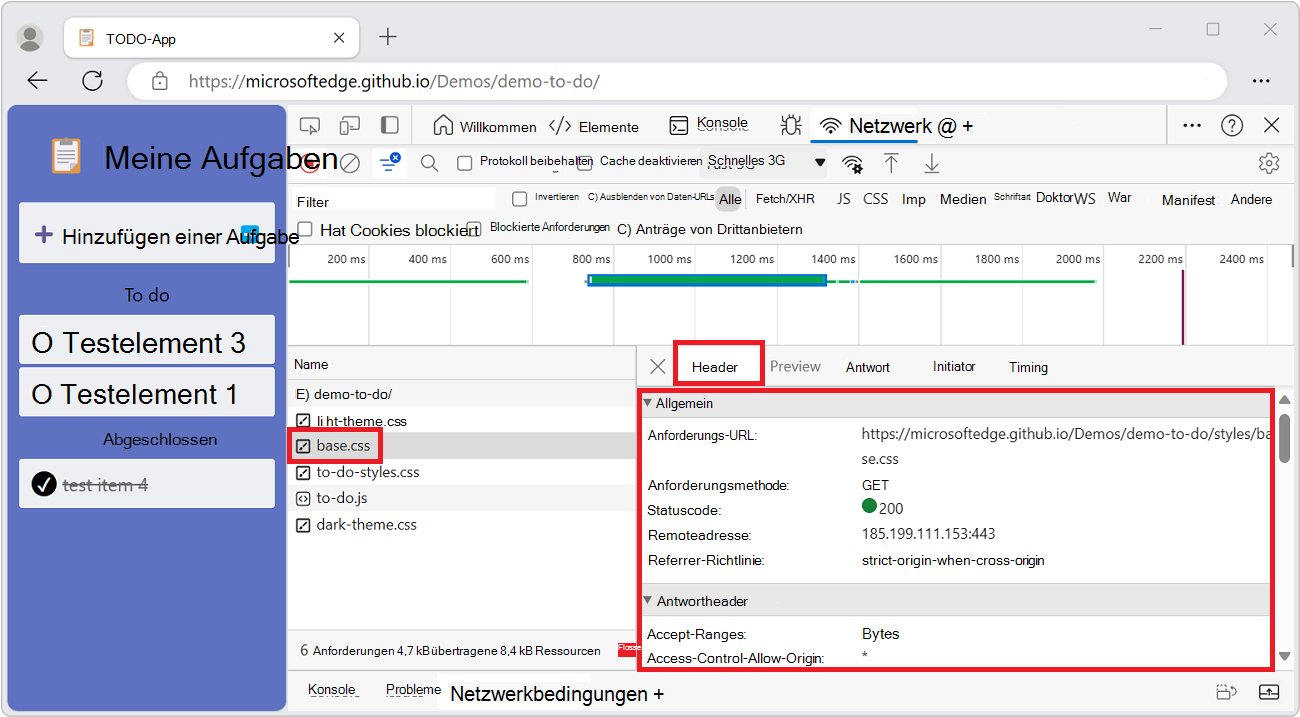Select the base.css request
The image size is (1300, 717).
point(461,445)
